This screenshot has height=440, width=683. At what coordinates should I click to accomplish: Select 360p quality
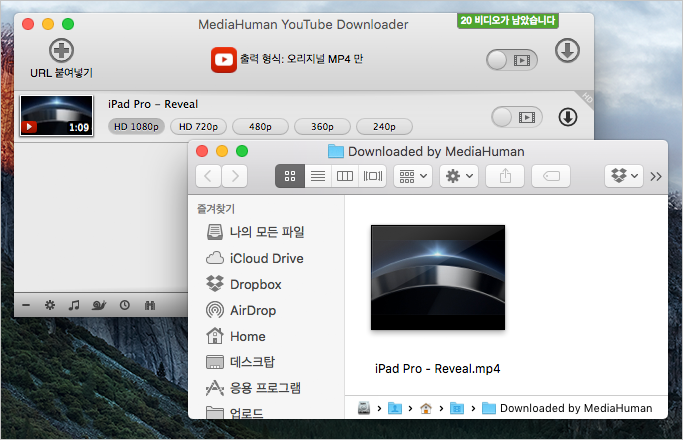point(322,127)
